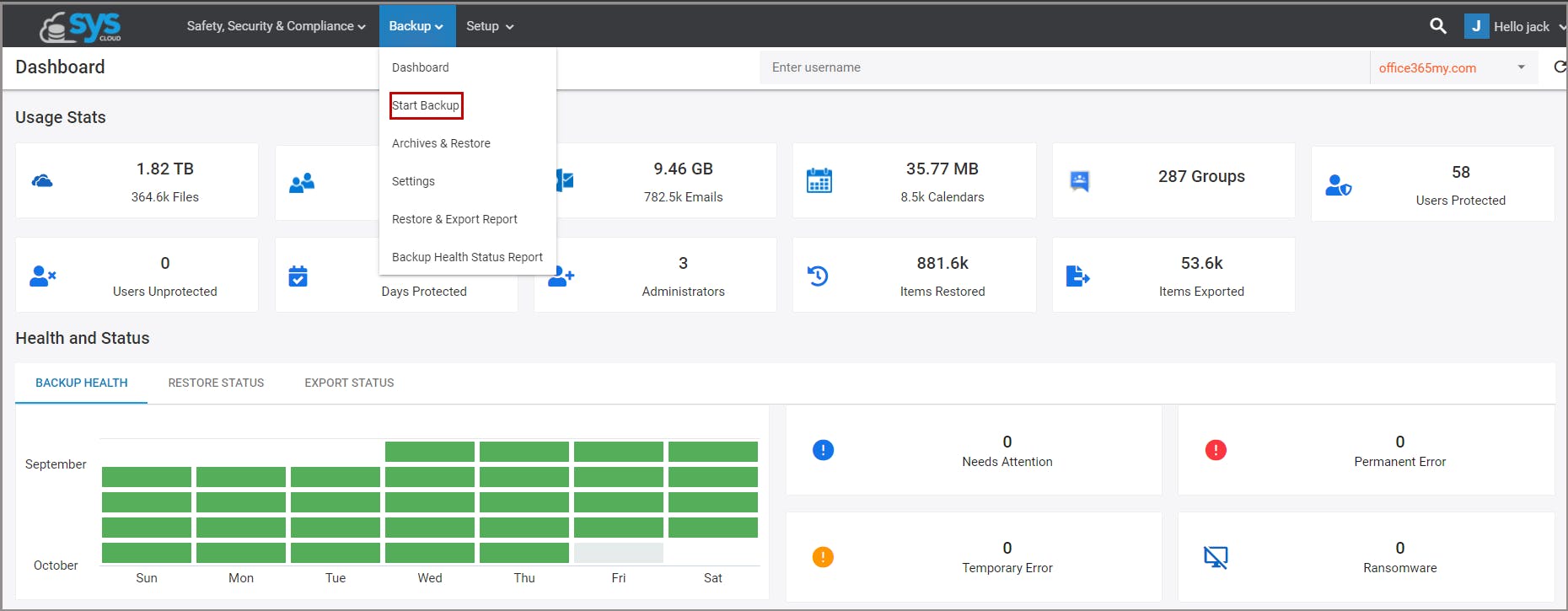Click the Ransomware label
Screen dimensions: 1568x611
[1400, 568]
